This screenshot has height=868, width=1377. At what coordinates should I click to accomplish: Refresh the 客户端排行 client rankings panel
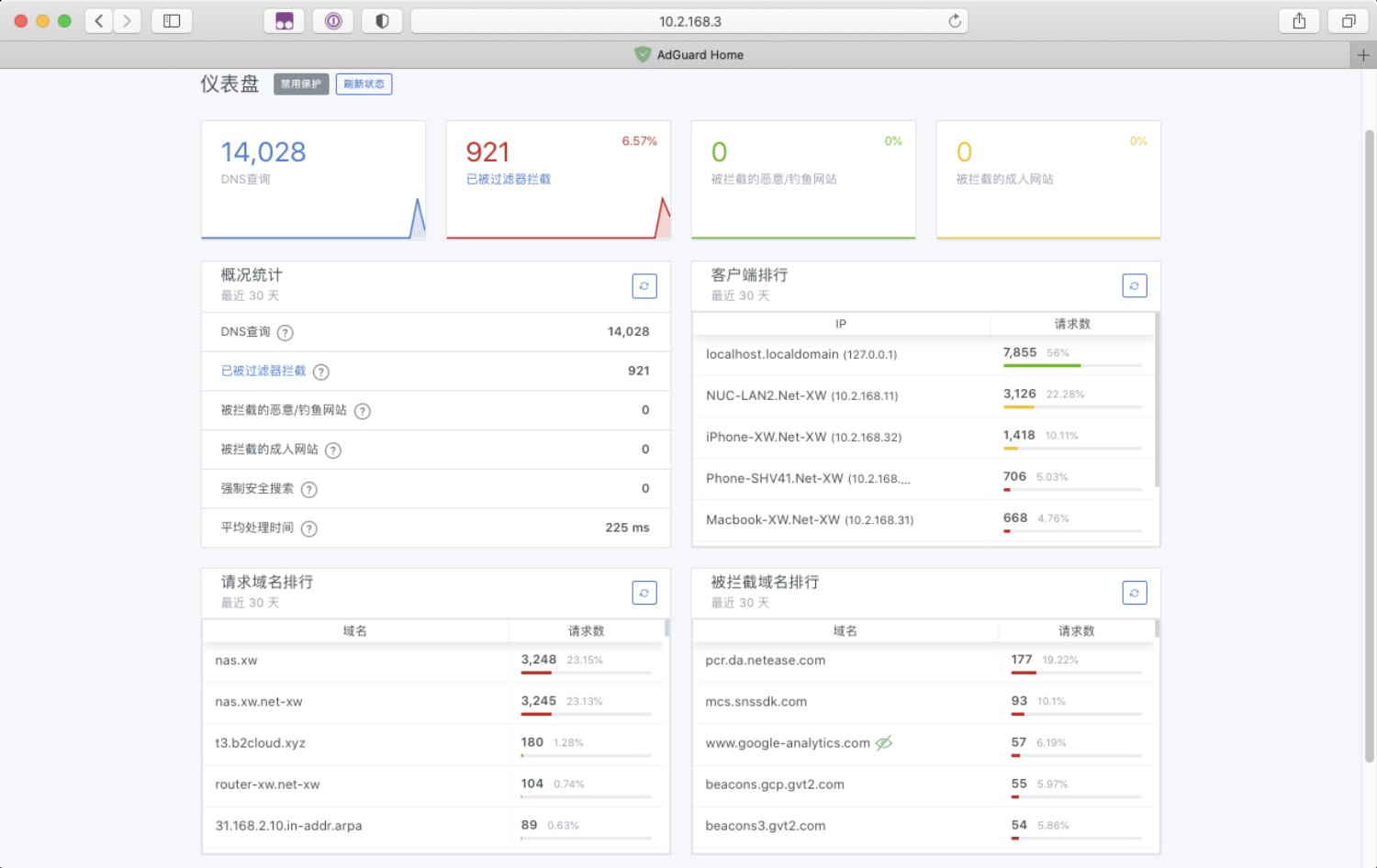[x=1135, y=285]
